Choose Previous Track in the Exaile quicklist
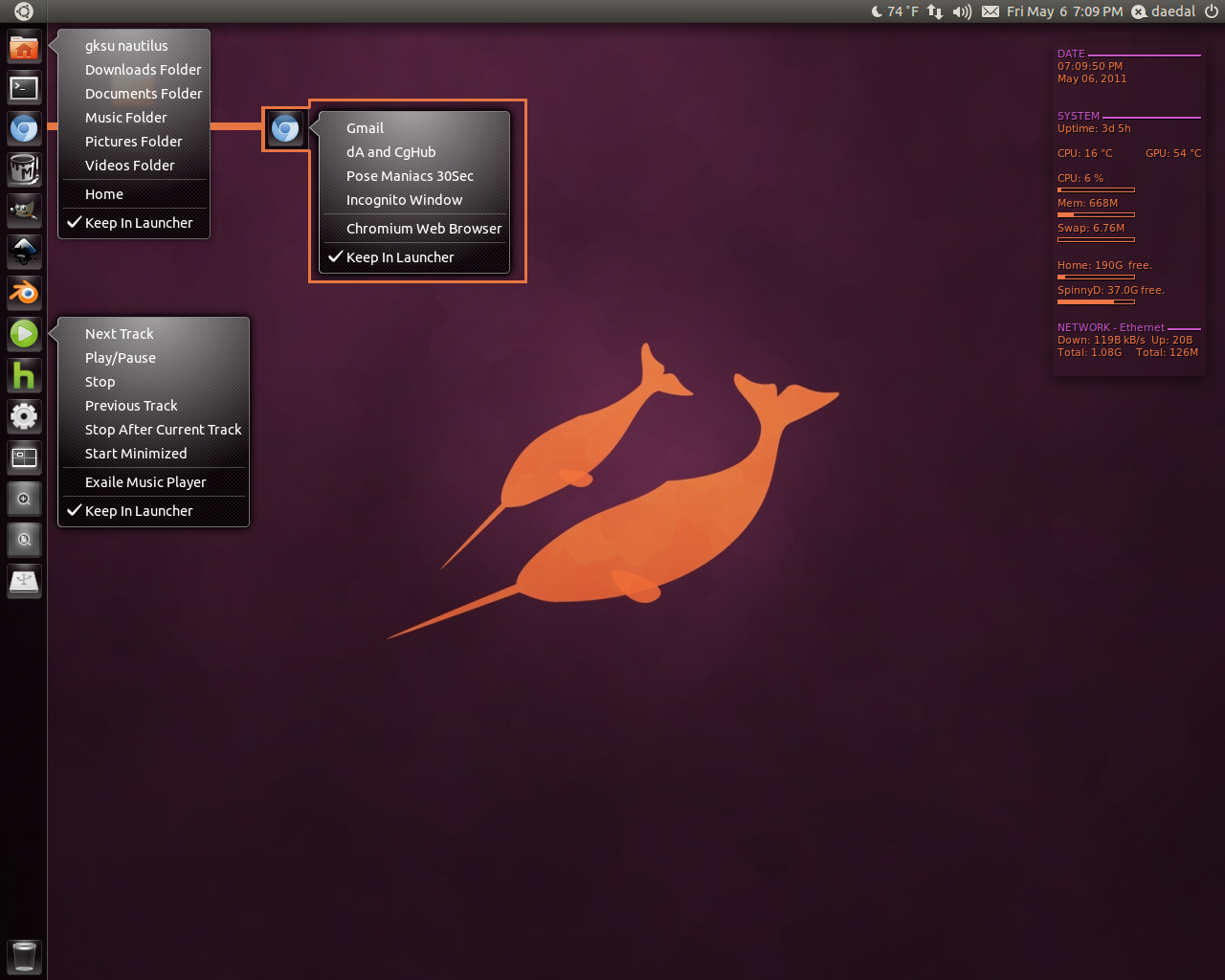This screenshot has width=1225, height=980. [x=153, y=406]
